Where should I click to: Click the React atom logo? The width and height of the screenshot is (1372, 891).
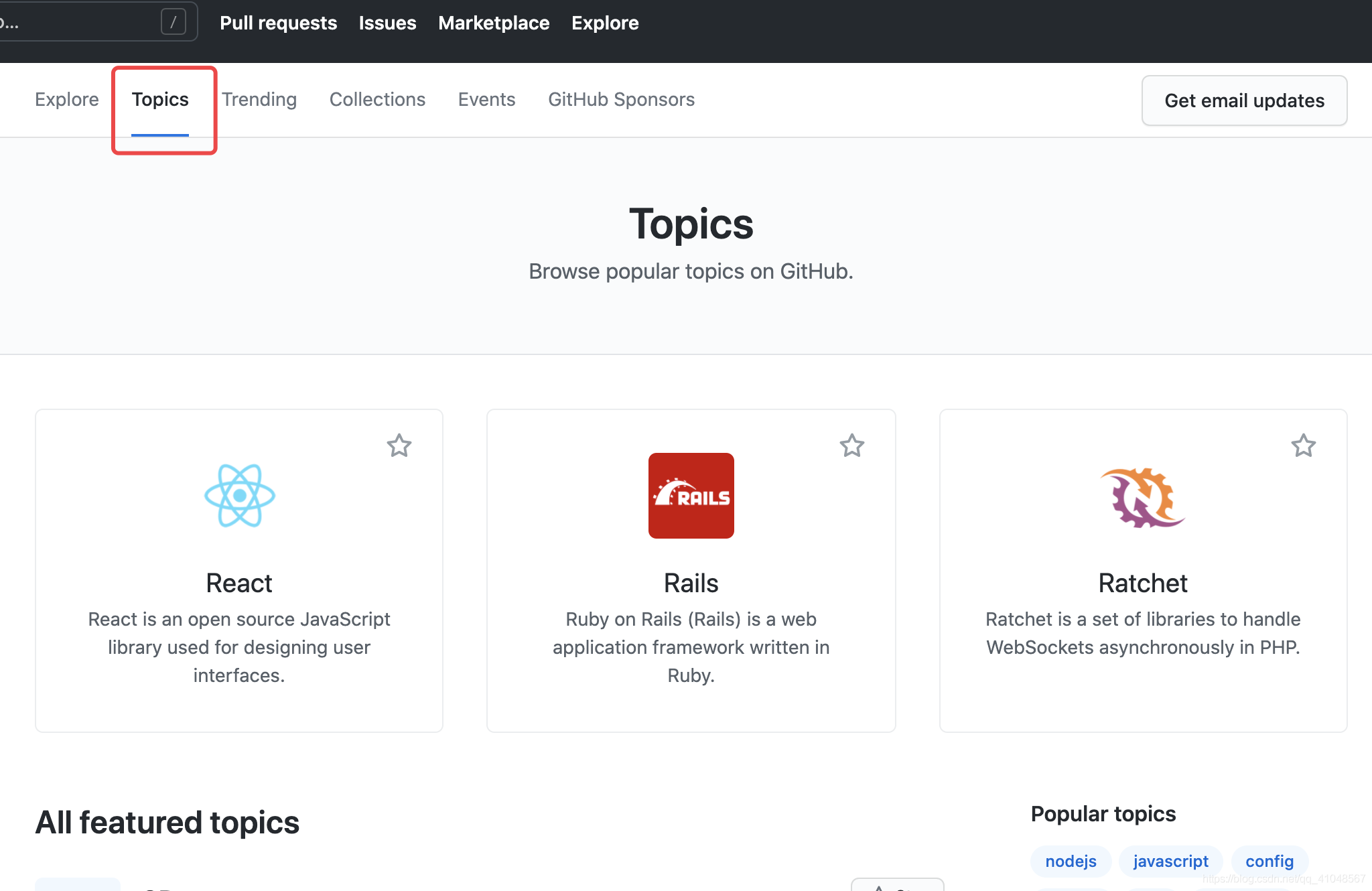(x=240, y=496)
